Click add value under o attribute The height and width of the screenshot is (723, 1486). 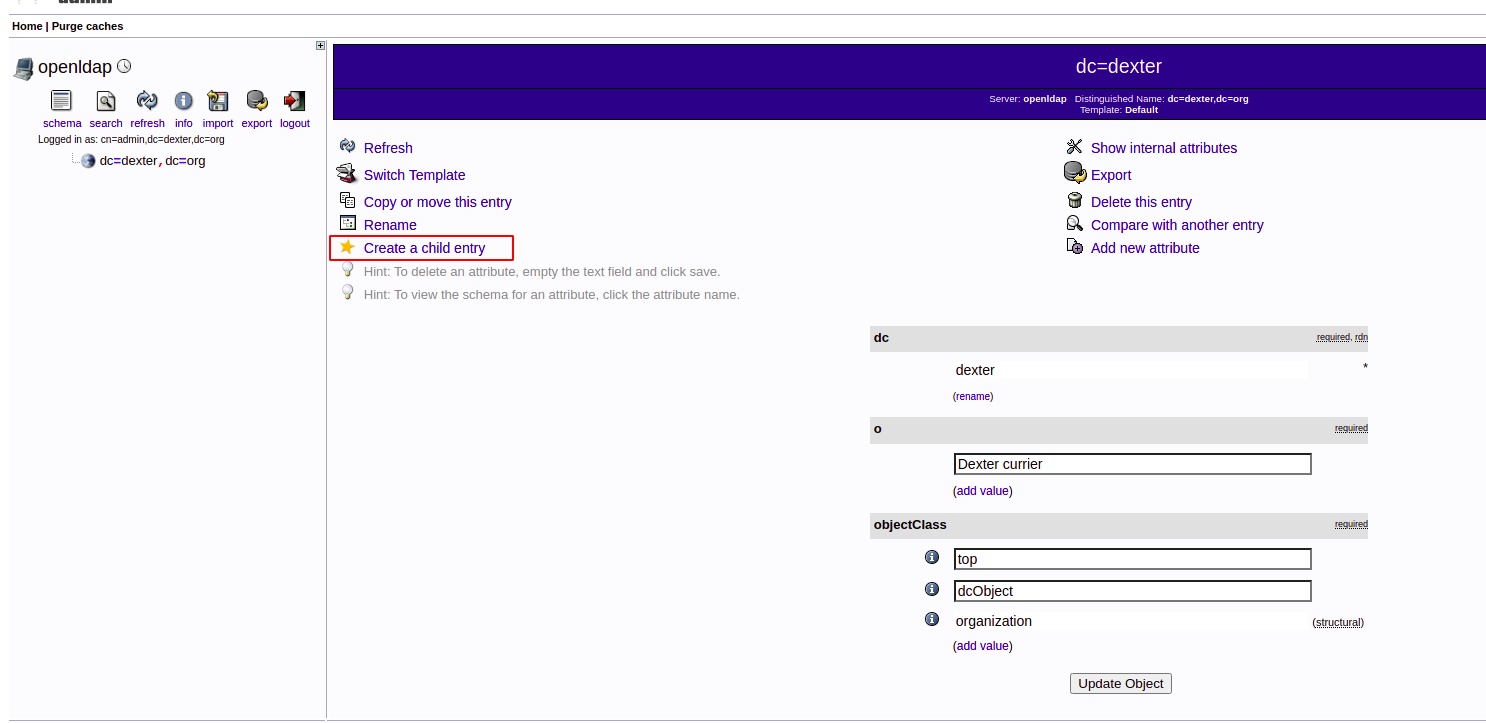coord(981,491)
